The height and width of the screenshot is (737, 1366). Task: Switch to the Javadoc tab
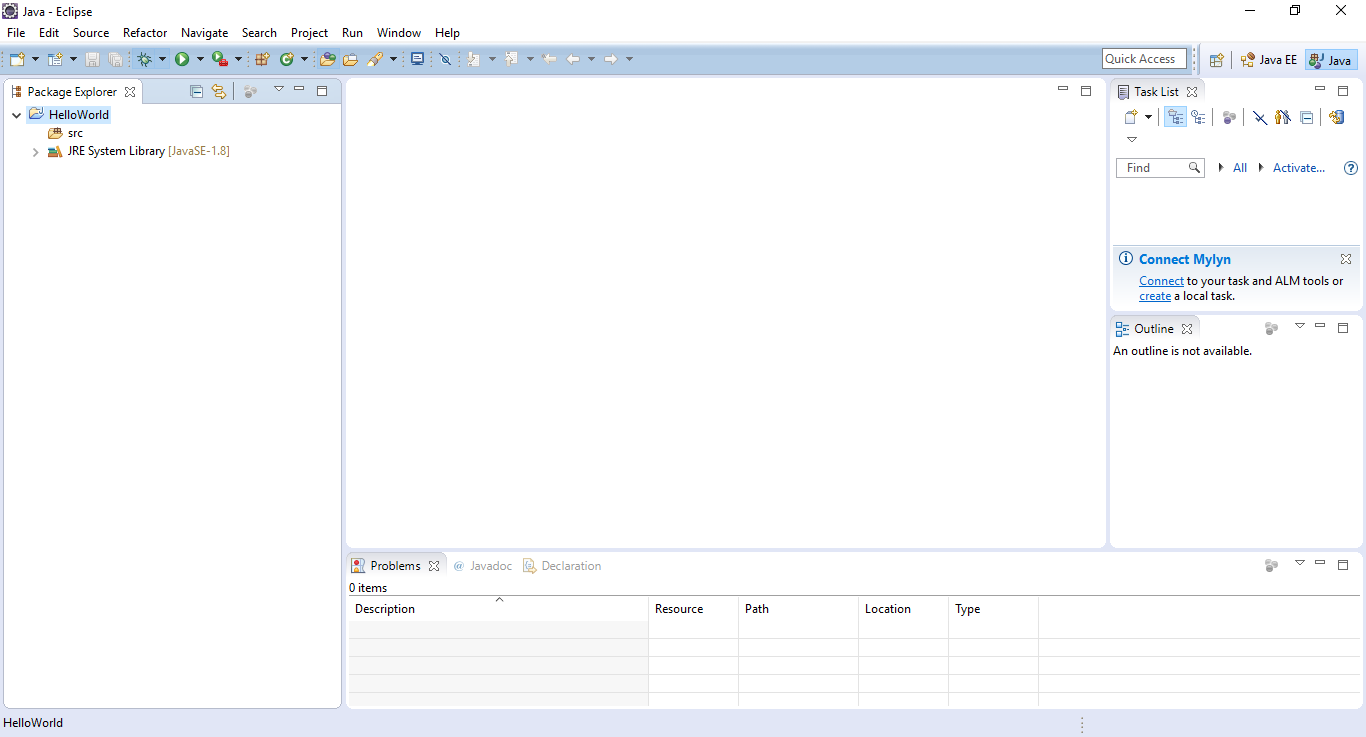point(482,566)
